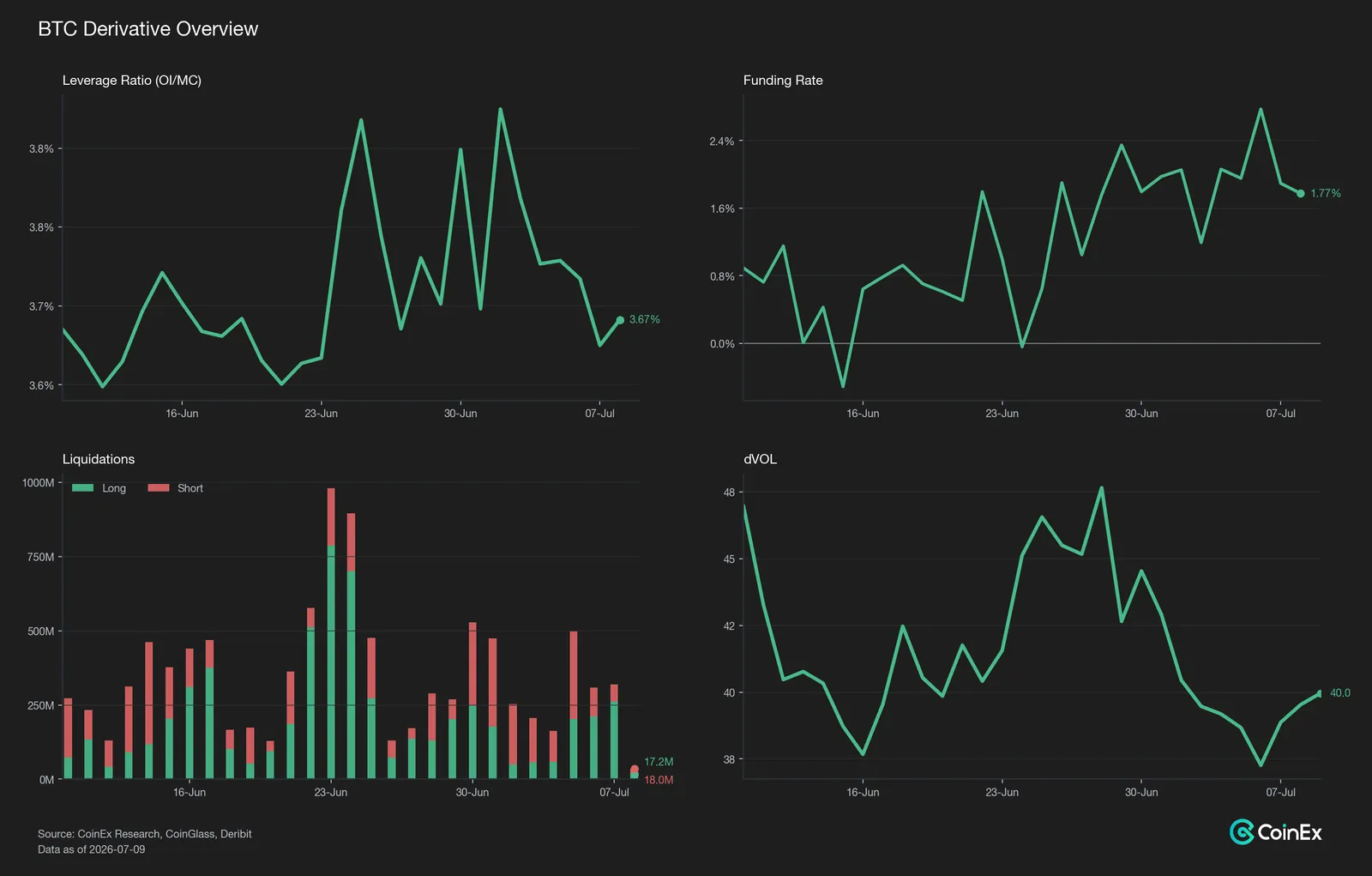Click the 3.7% Leverage Ratio axis label
The height and width of the screenshot is (876, 1372).
[41, 306]
